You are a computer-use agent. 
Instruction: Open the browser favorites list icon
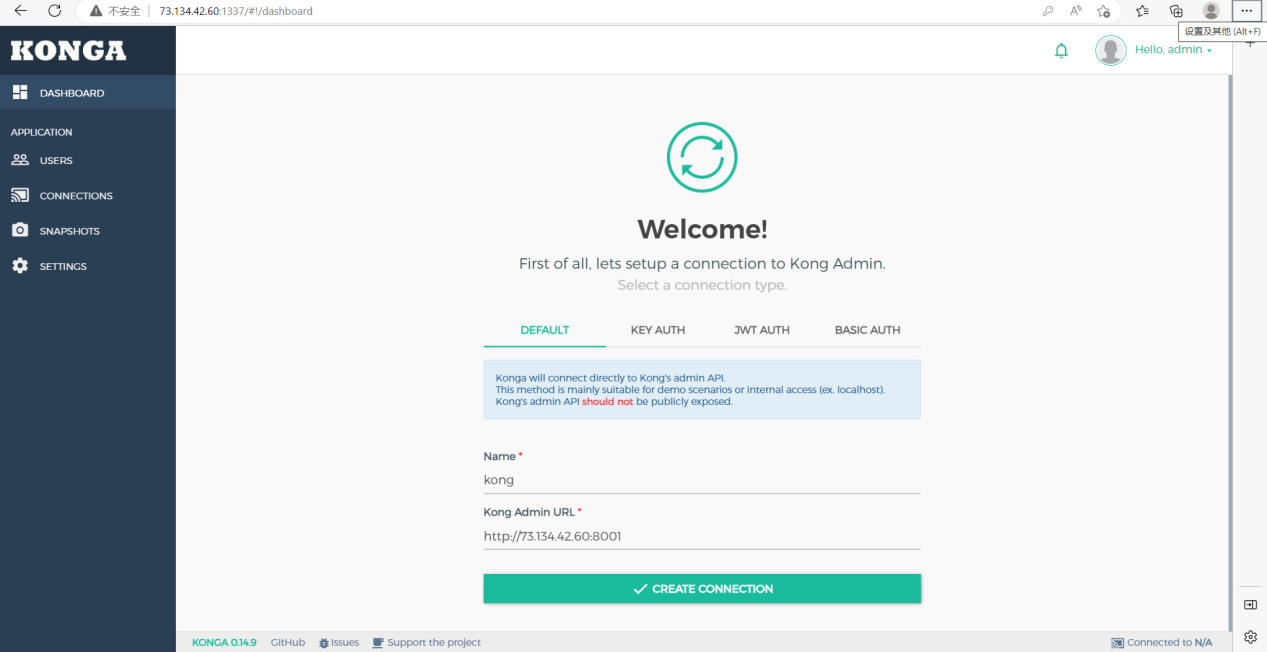click(1143, 11)
